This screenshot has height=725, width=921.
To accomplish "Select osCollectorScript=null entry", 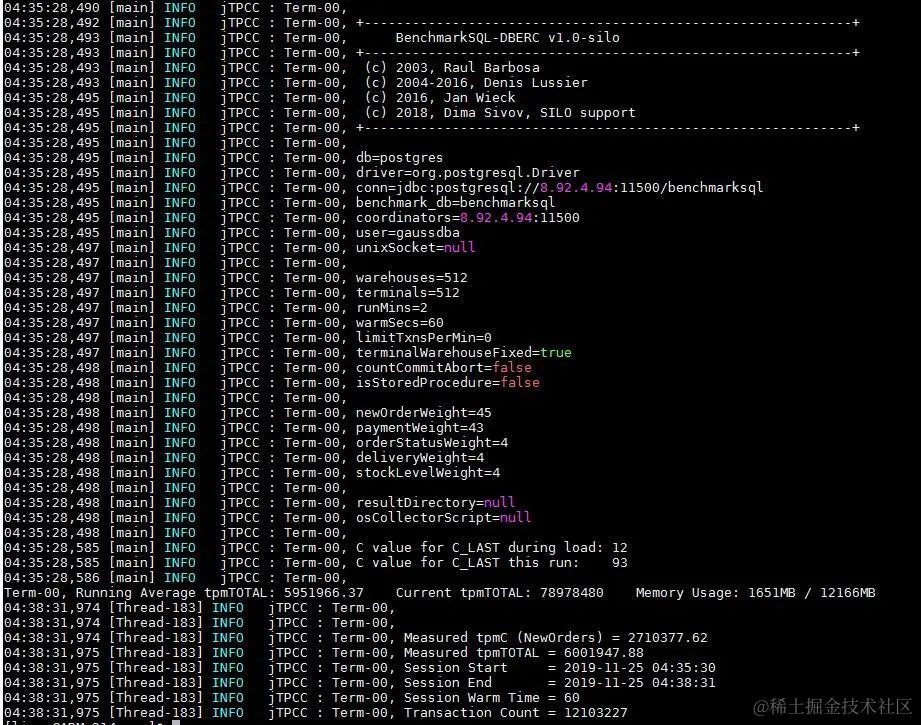I will point(443,518).
